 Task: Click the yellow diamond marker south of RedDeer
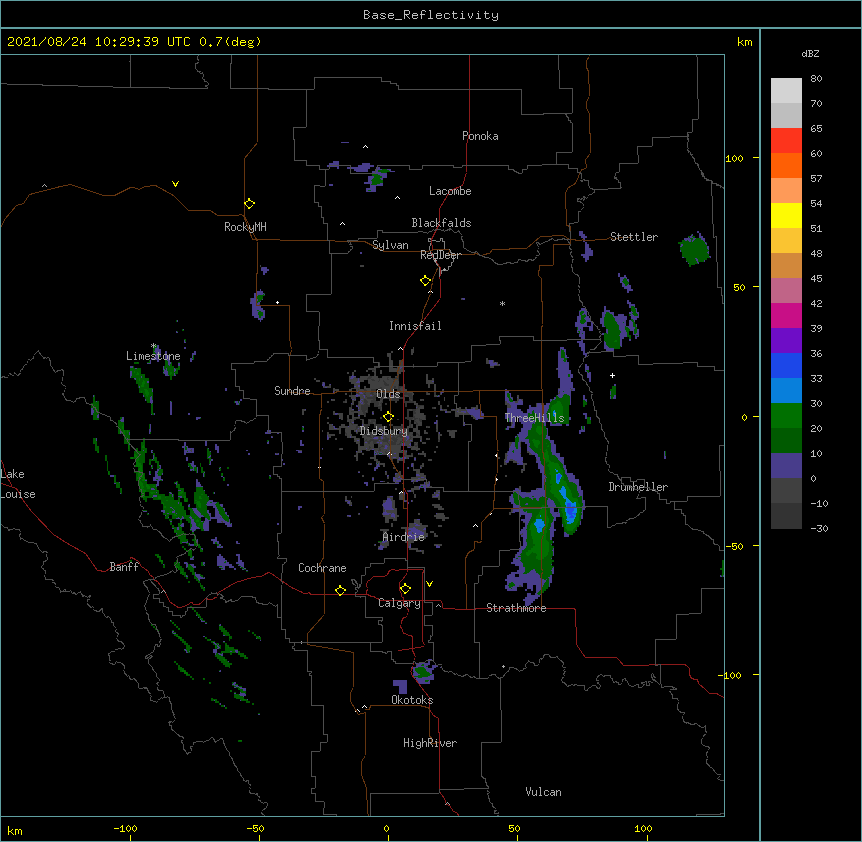click(x=426, y=281)
